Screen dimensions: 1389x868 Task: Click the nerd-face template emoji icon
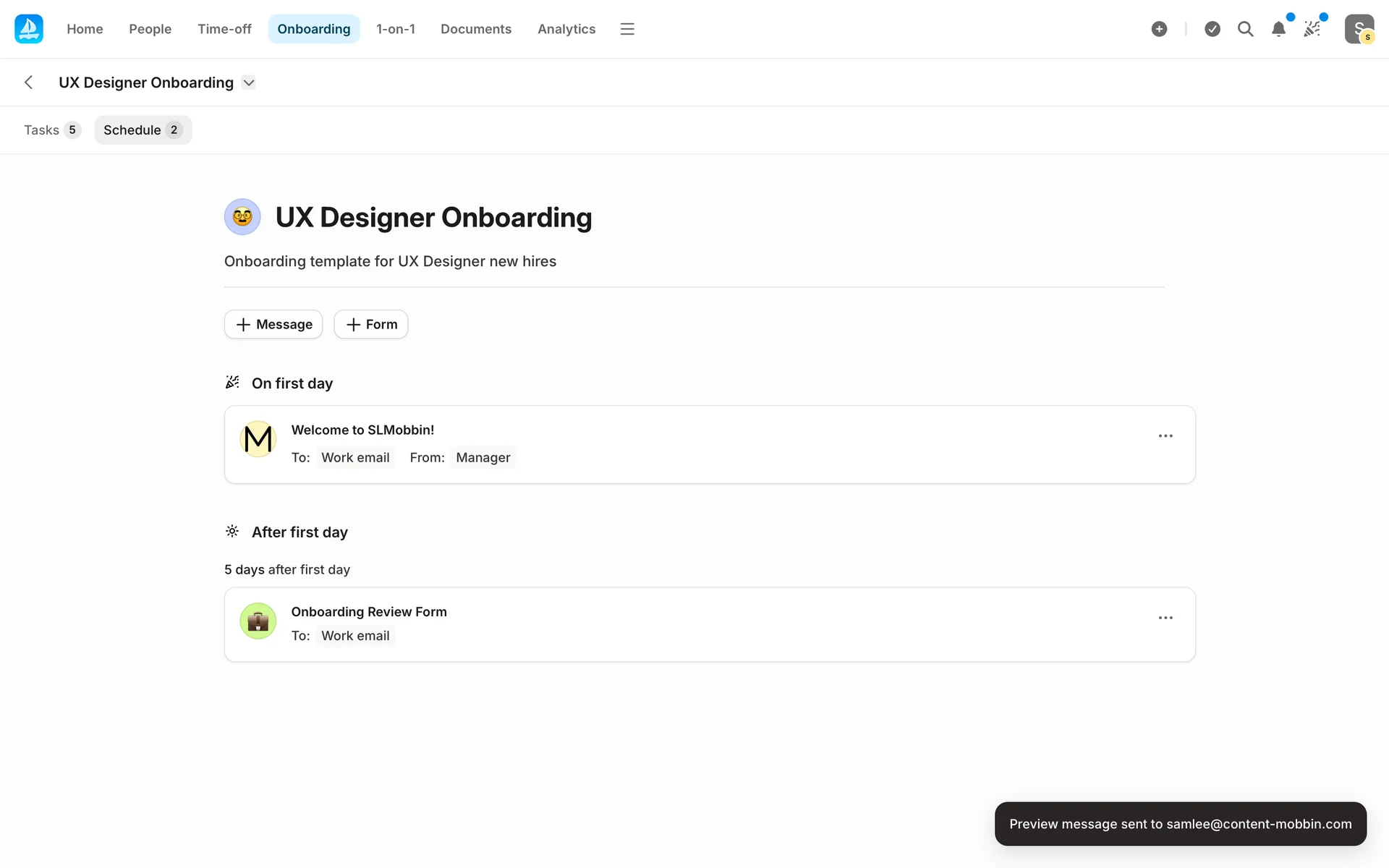pyautogui.click(x=242, y=217)
